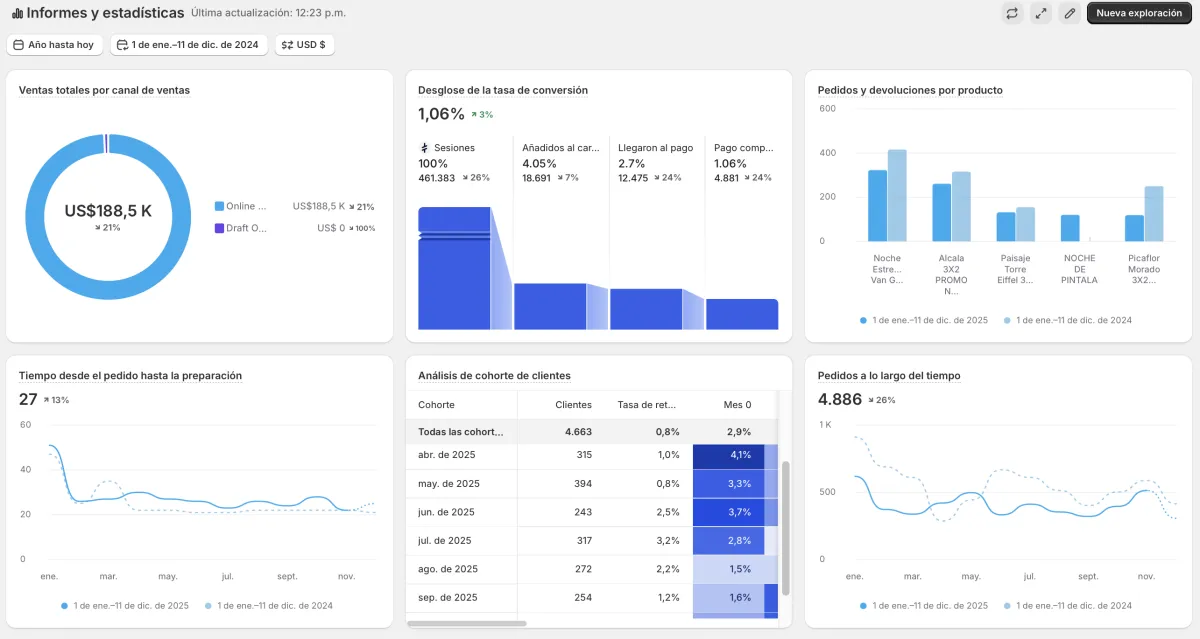Toggle 2025 series legend in Pedidos por producto chart

point(924,320)
